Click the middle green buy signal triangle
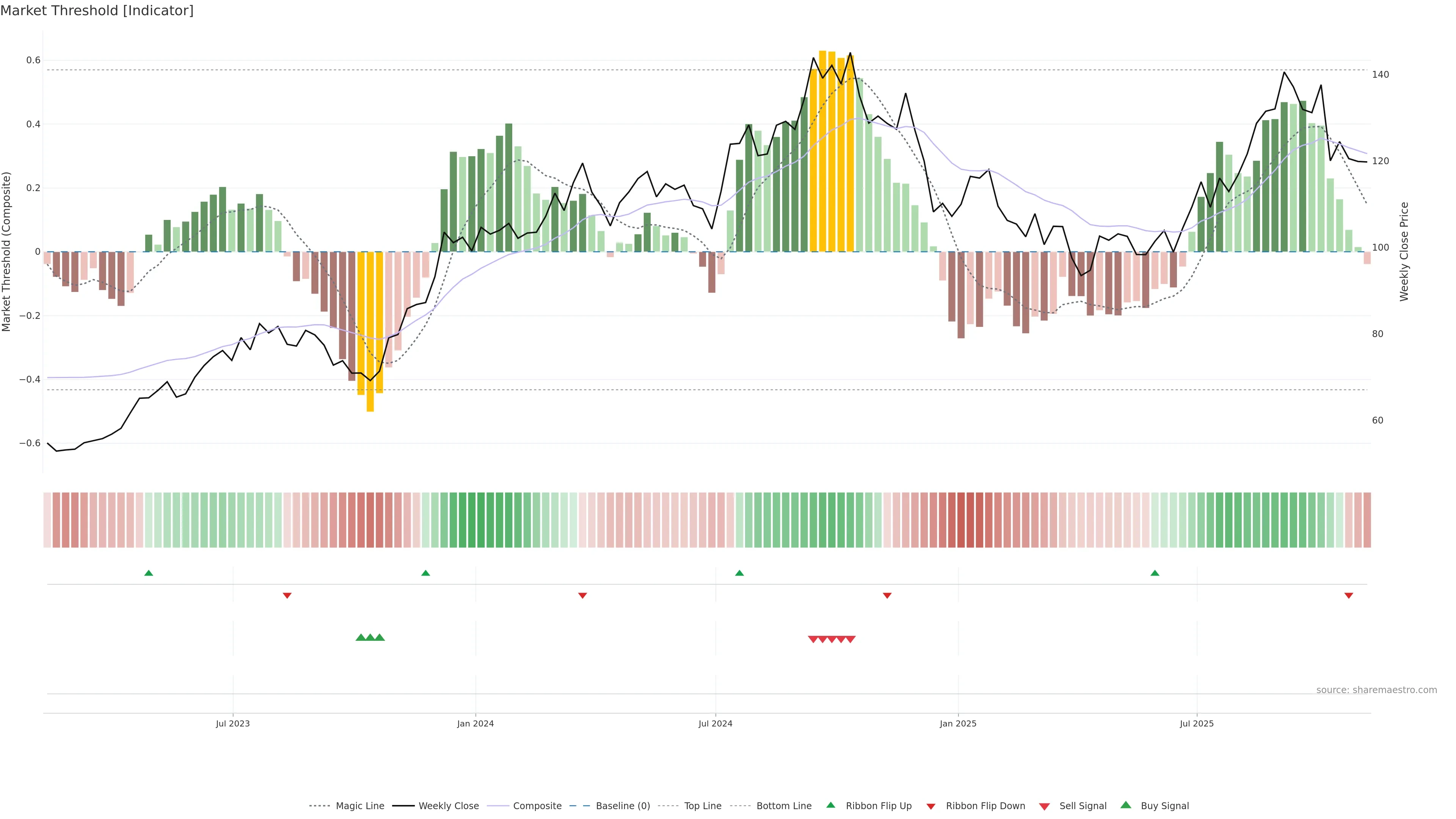This screenshot has height=819, width=1456. pos(370,637)
